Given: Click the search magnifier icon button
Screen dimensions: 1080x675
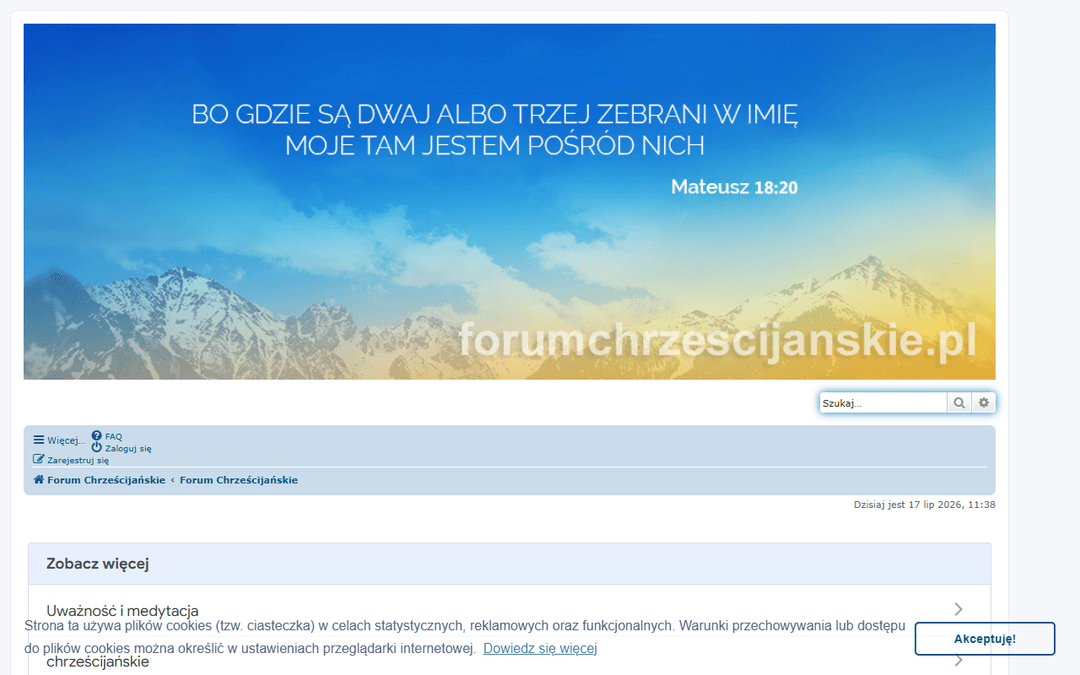Looking at the screenshot, I should (959, 403).
